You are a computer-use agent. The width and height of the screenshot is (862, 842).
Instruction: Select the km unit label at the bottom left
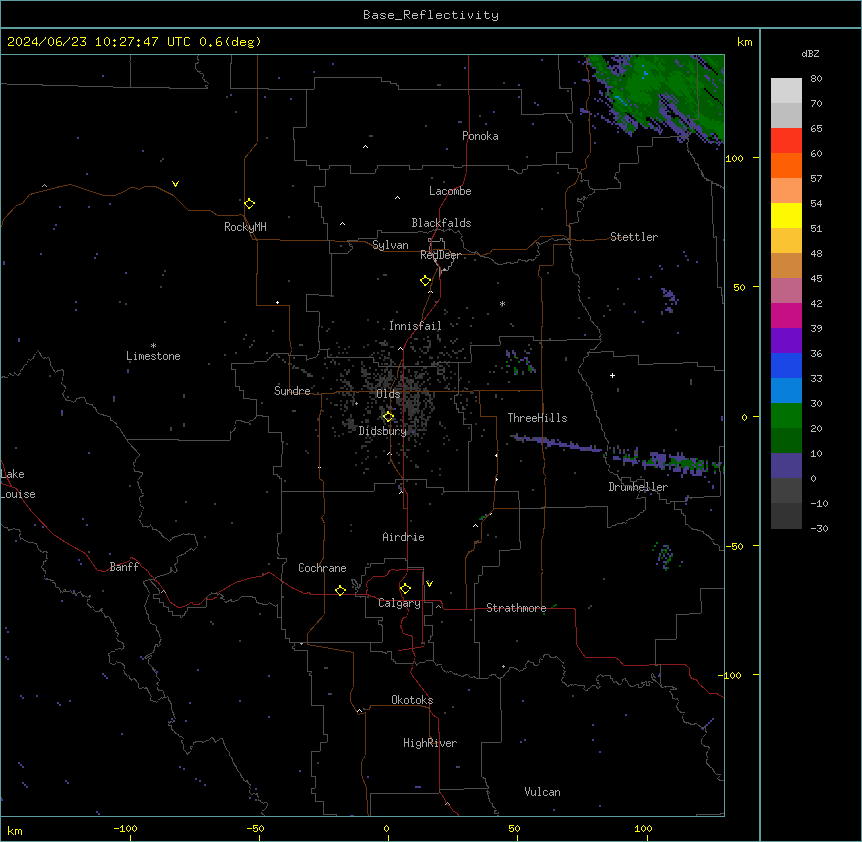[x=14, y=830]
